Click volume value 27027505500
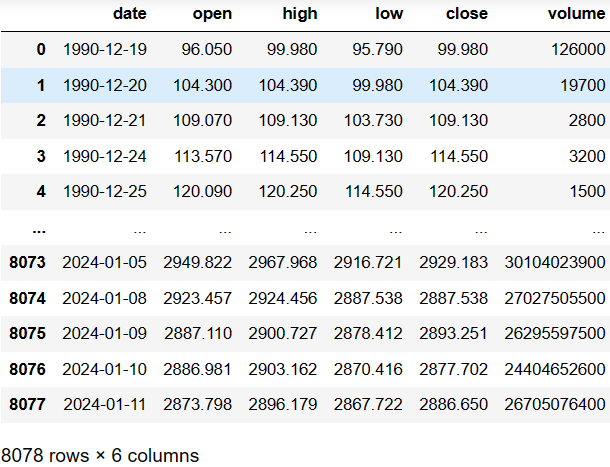The width and height of the screenshot is (610, 467). coord(555,298)
